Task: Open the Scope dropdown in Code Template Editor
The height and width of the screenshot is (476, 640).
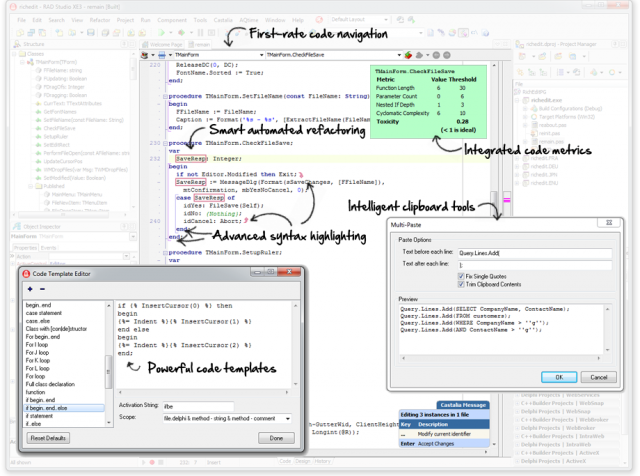Action: (x=288, y=418)
